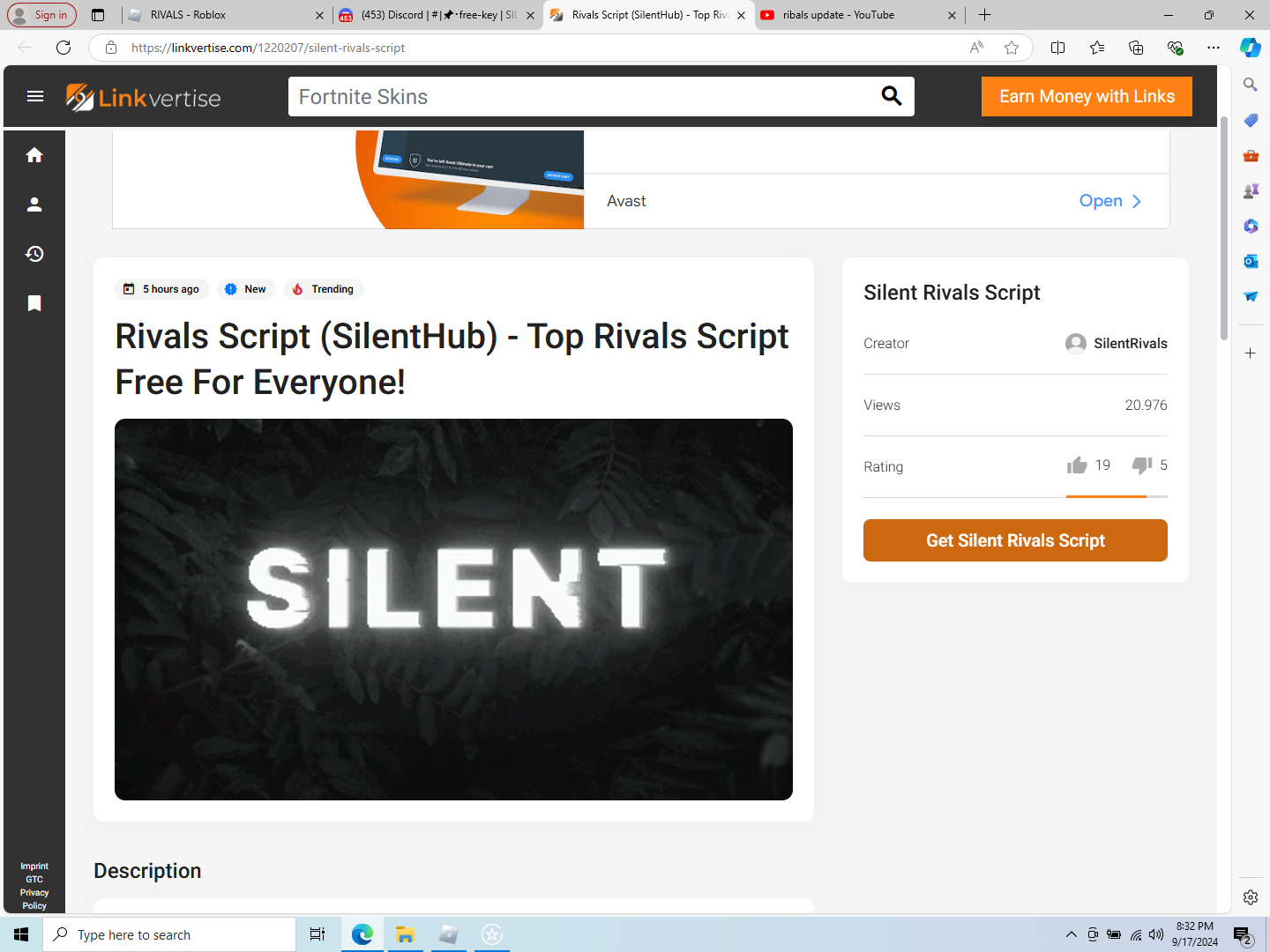Viewport: 1270px width, 952px height.
Task: Open the Privacy Policy link
Action: pos(34,899)
